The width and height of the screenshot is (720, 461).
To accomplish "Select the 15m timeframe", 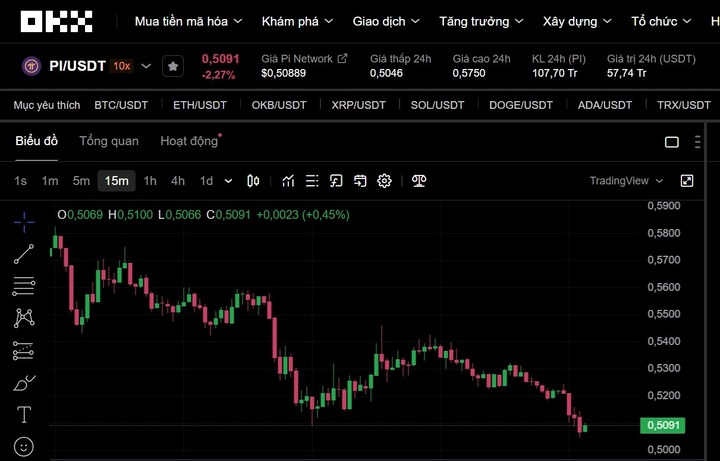I will 116,181.
